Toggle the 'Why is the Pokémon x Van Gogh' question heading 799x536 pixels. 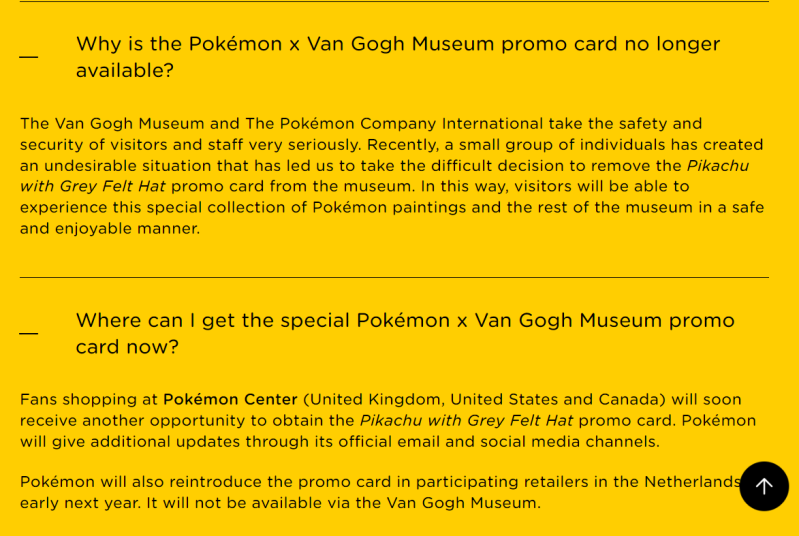[398, 57]
